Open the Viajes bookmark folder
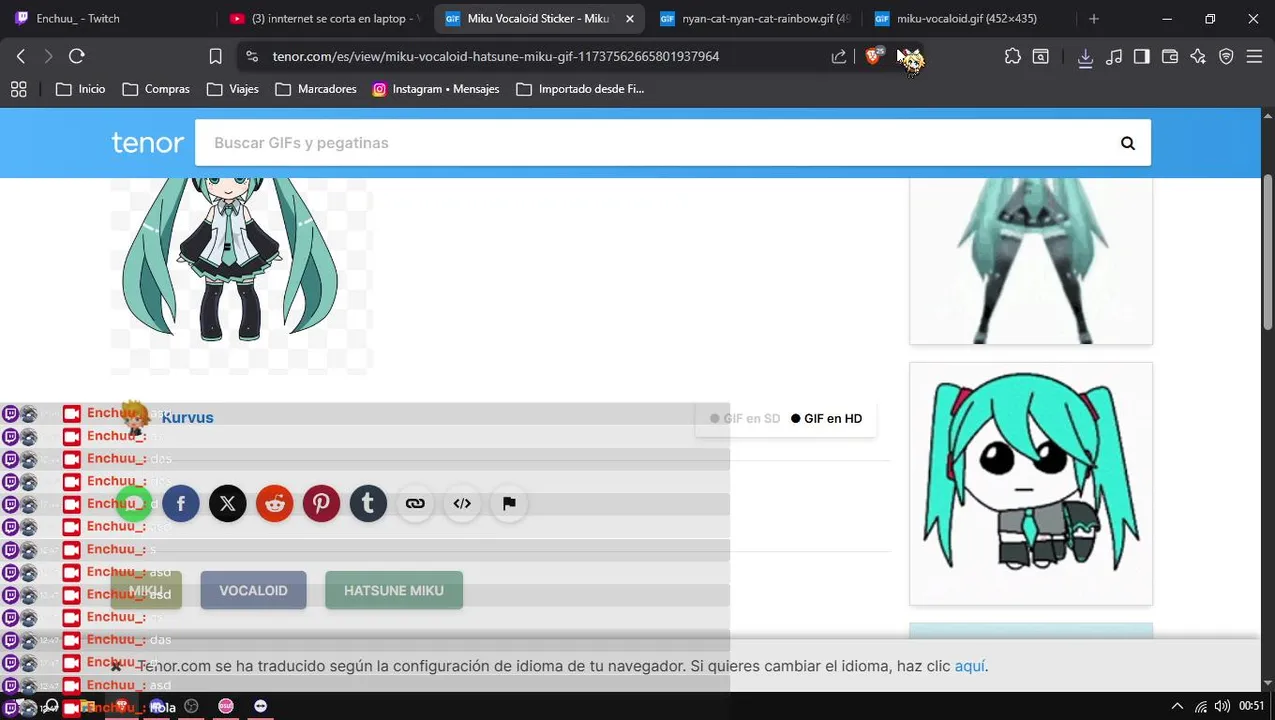The image size is (1275, 720). click(233, 89)
